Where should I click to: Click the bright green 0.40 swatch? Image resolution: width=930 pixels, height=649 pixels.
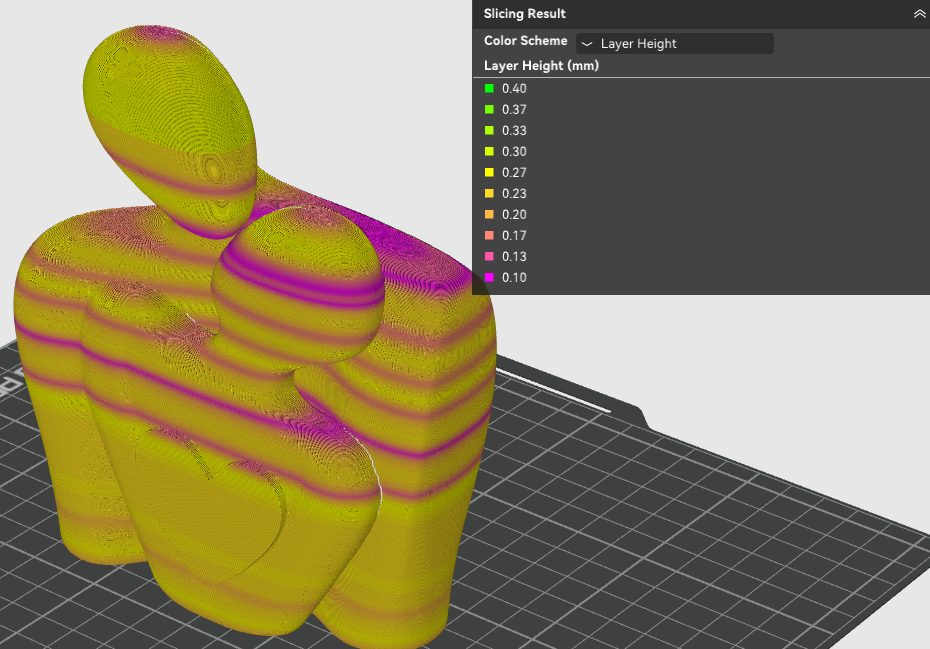[489, 89]
